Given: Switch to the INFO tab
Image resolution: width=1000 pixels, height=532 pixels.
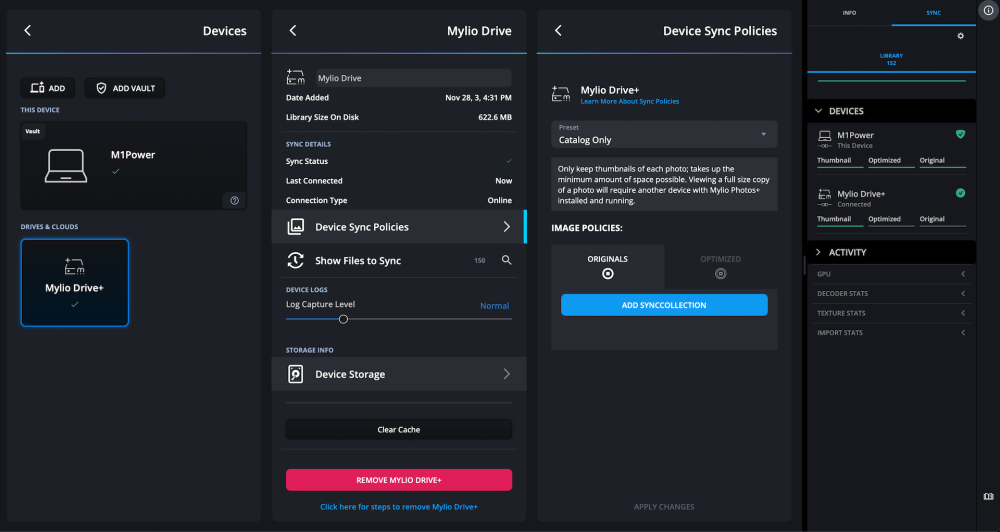Looking at the screenshot, I should (849, 13).
